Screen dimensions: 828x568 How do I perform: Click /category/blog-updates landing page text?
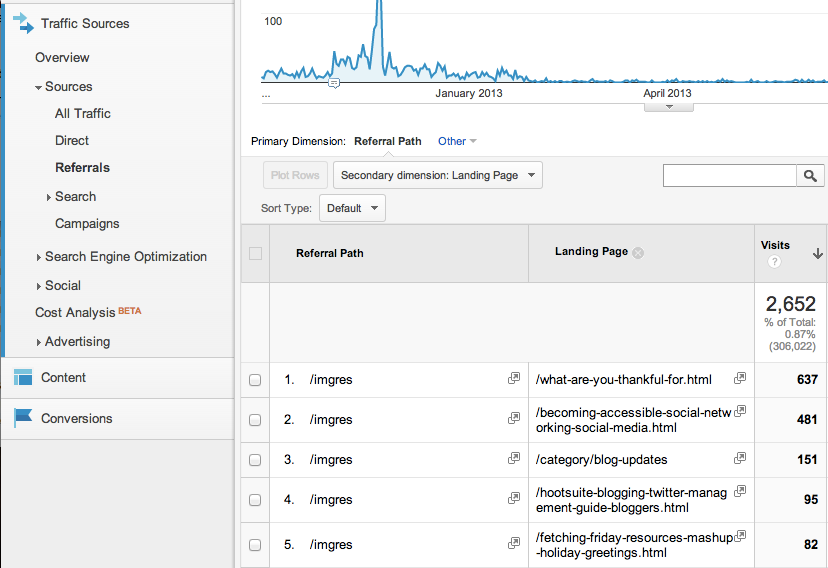point(601,460)
